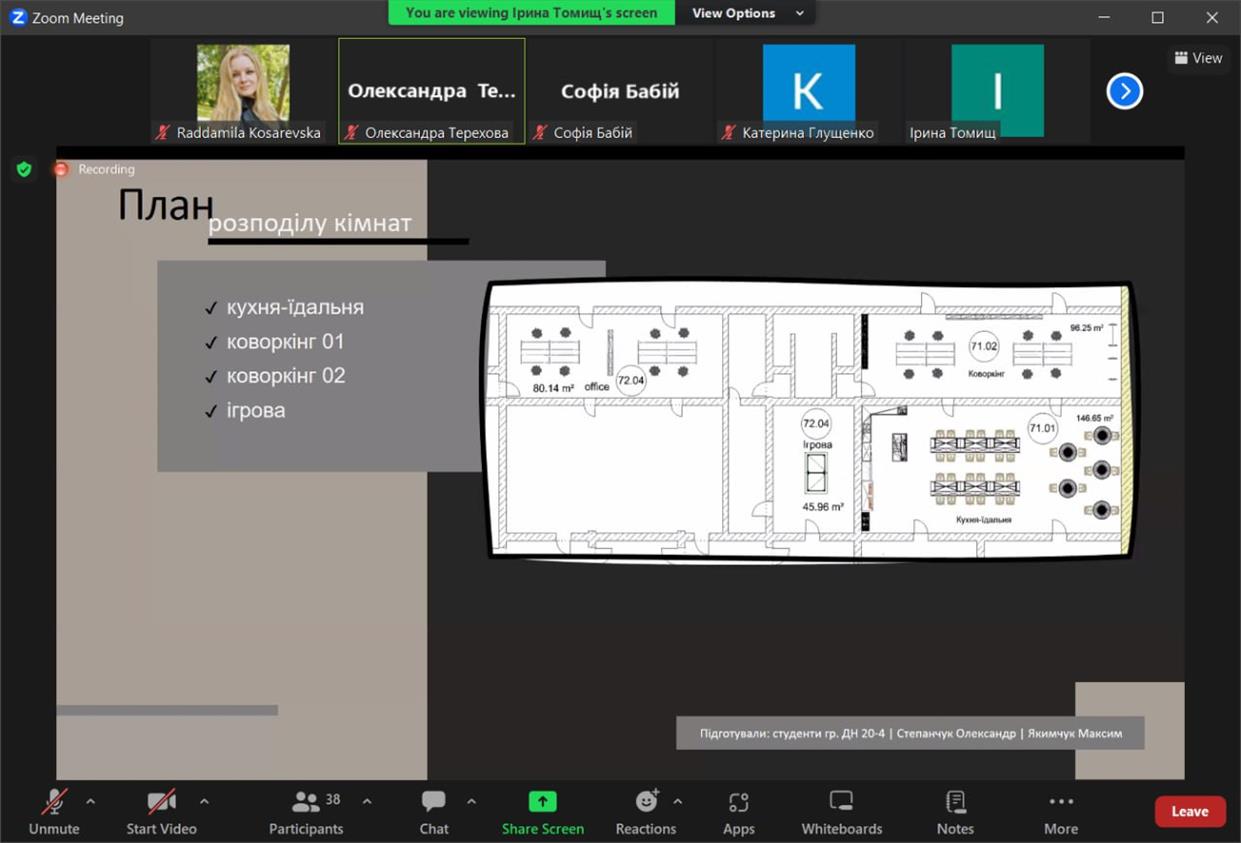
Task: Expand participants options arrow
Action: click(367, 801)
